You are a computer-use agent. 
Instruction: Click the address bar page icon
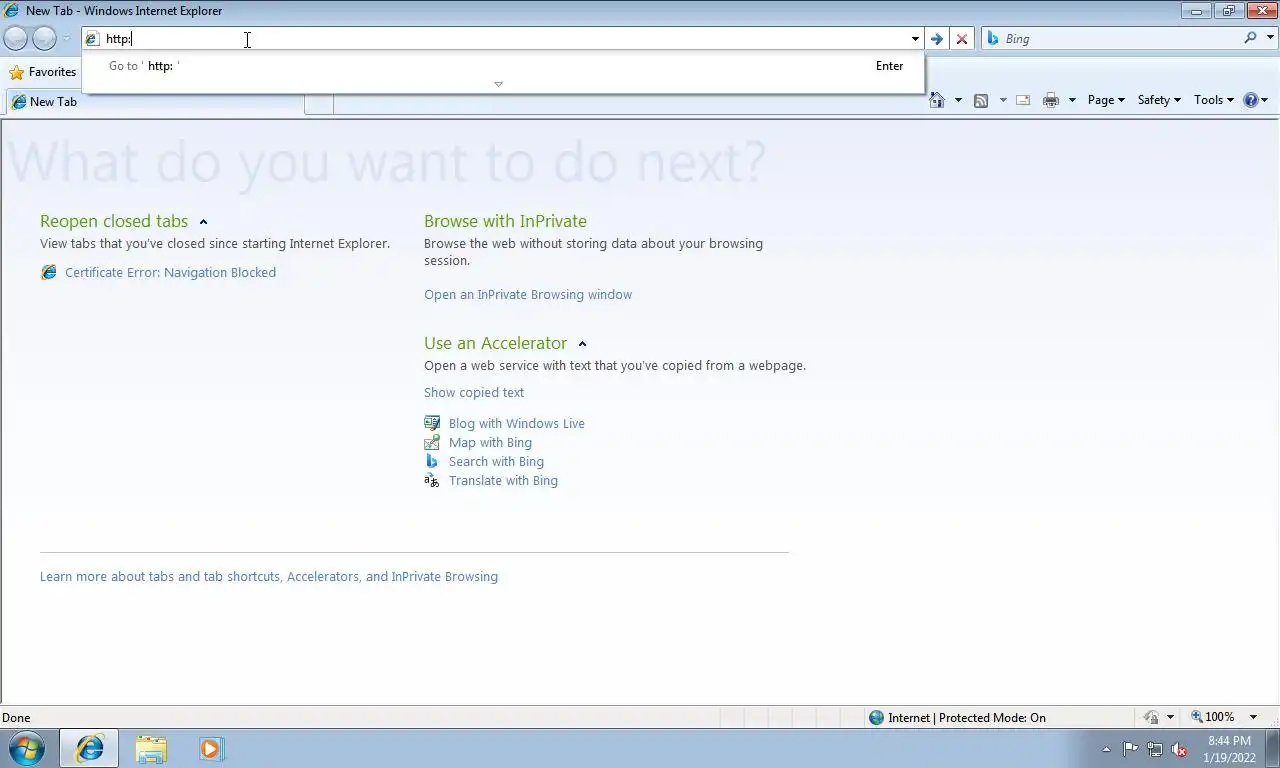pos(92,39)
